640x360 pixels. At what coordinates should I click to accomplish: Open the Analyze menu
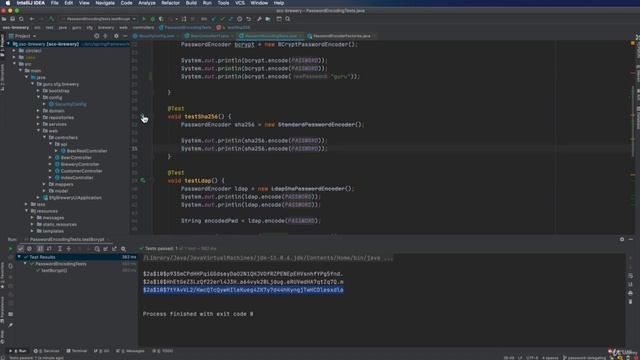[147, 3]
